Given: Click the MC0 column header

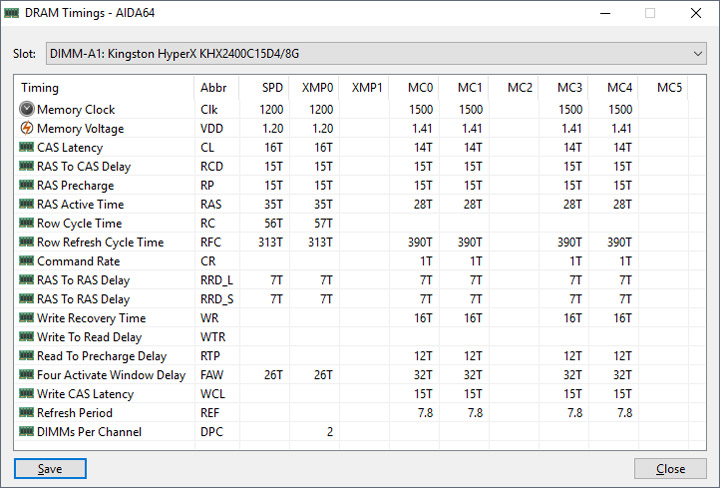Looking at the screenshot, I should (x=420, y=88).
